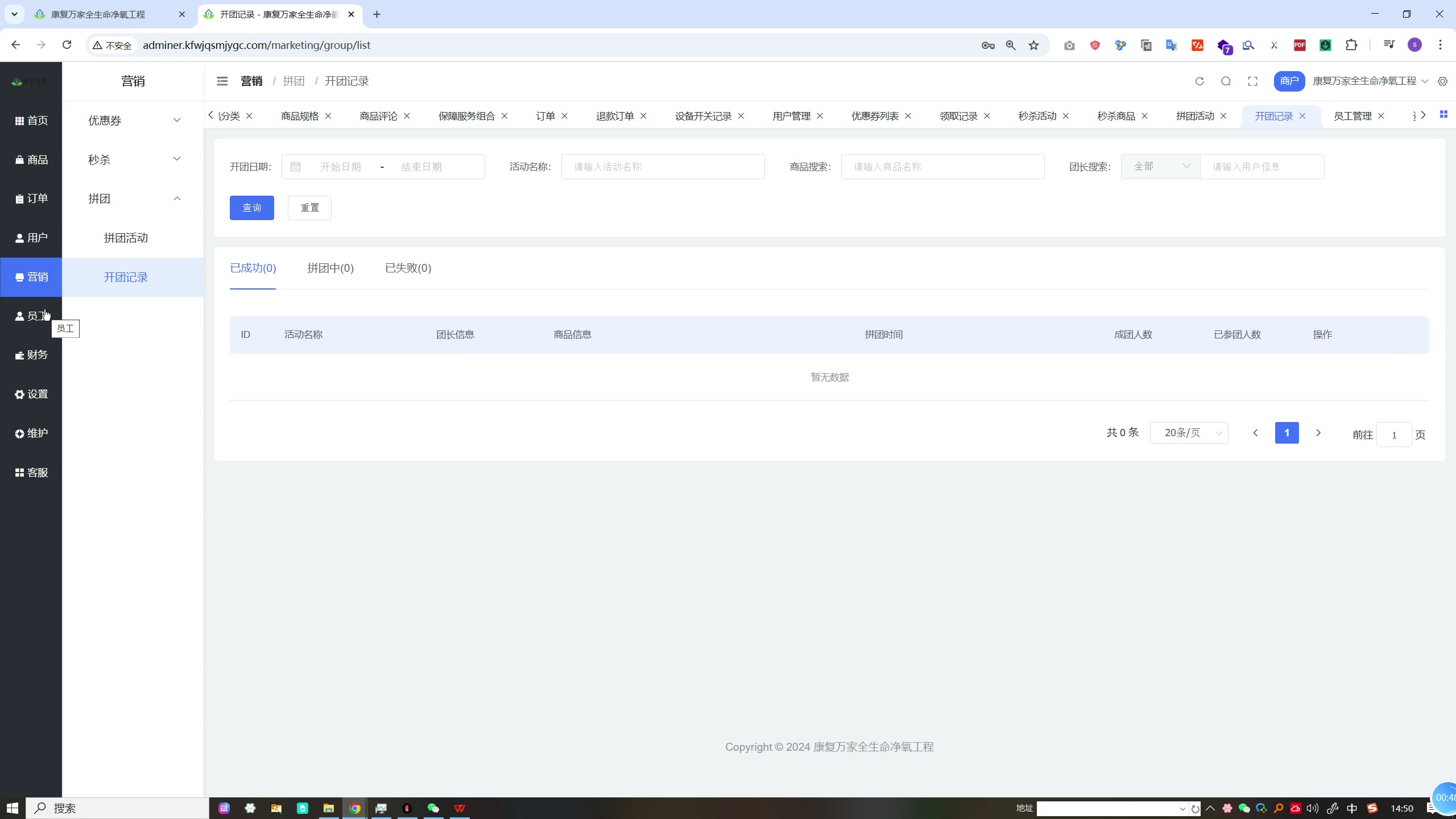Image resolution: width=1456 pixels, height=819 pixels.
Task: Open Chrome extensions puzzle icon
Action: (1351, 45)
